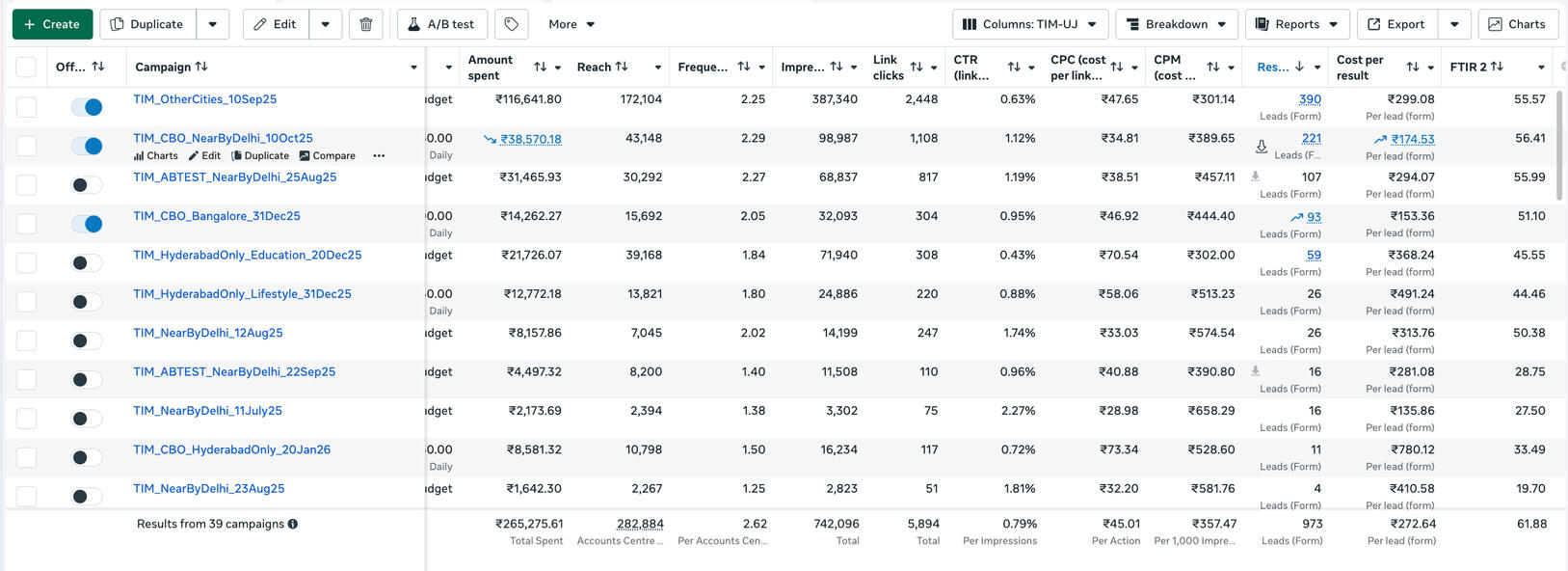1568x571 pixels.
Task: Expand the Breakdown dropdown
Action: tap(1176, 24)
